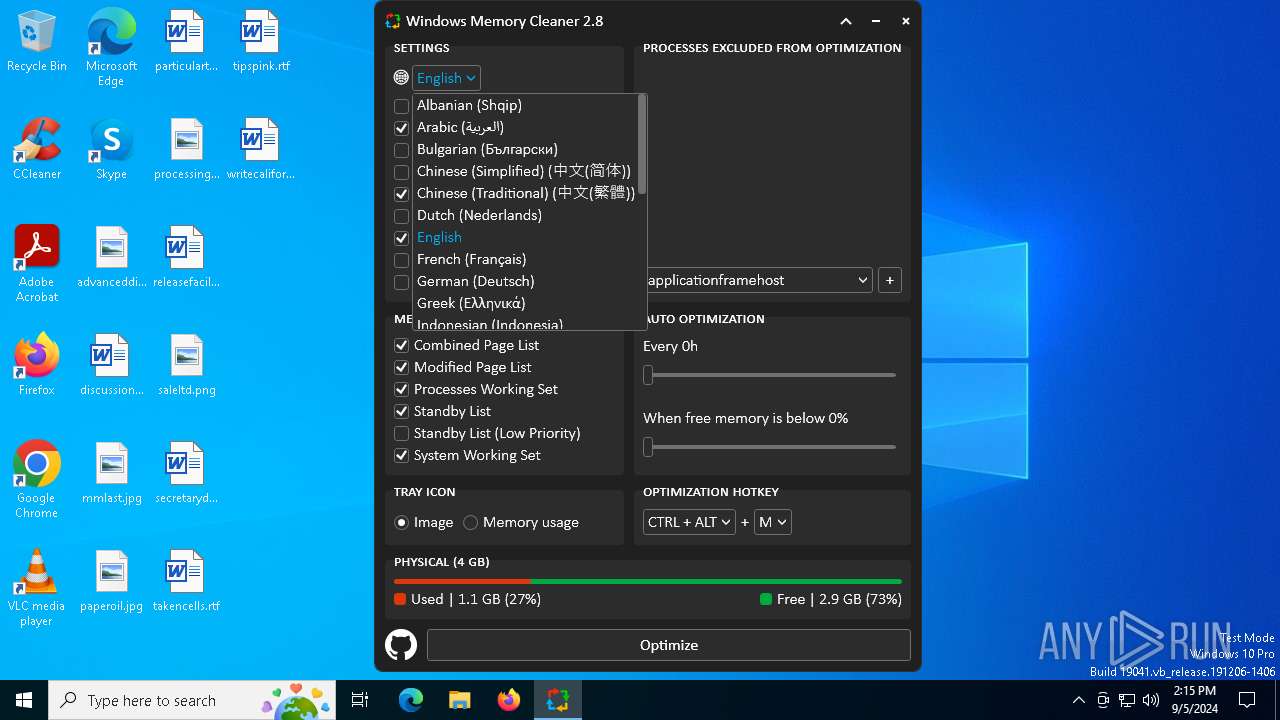Disable Combined Page List option
The width and height of the screenshot is (1280, 720).
click(x=401, y=345)
